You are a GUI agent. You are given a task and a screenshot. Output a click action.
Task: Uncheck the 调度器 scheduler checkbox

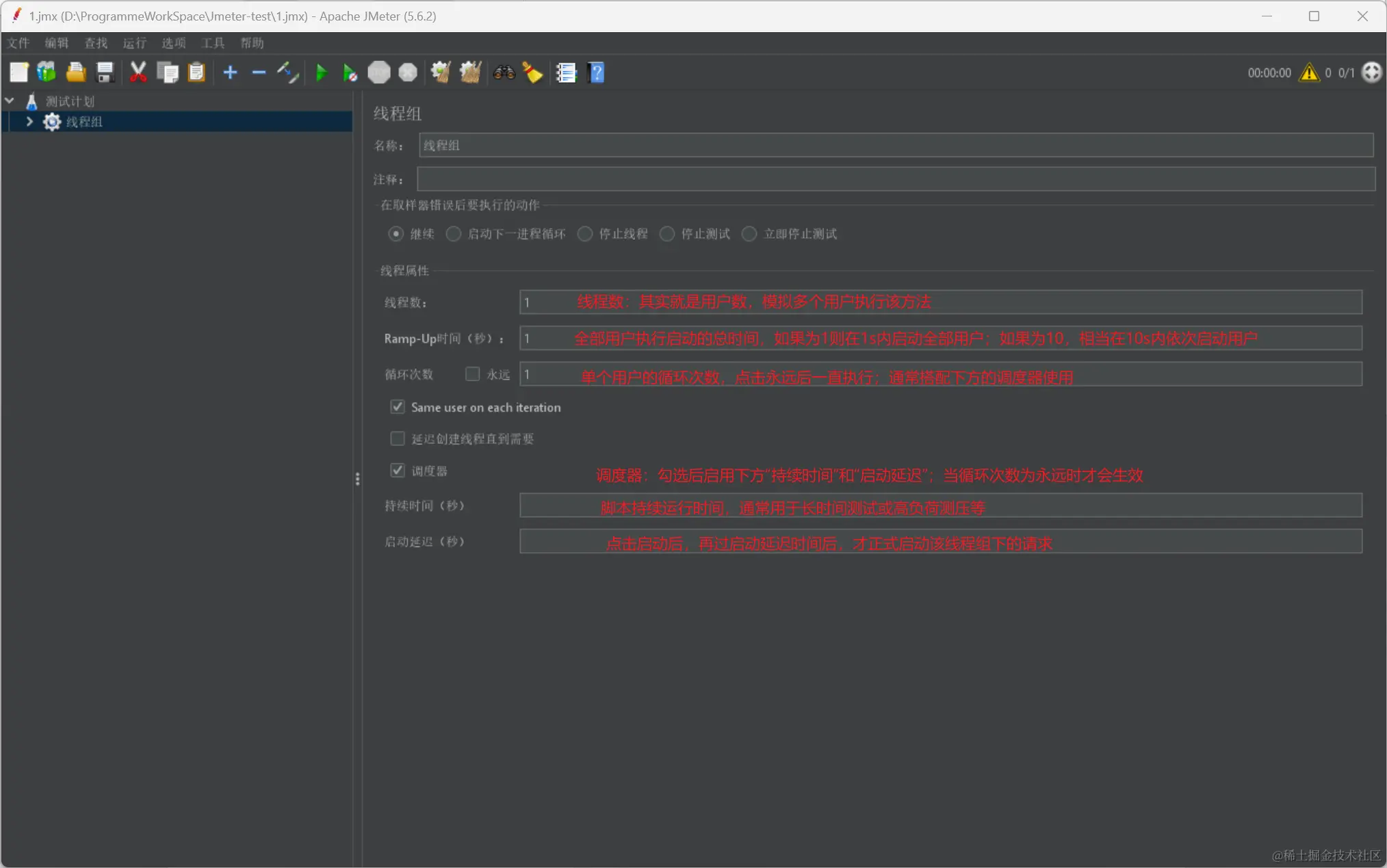398,471
